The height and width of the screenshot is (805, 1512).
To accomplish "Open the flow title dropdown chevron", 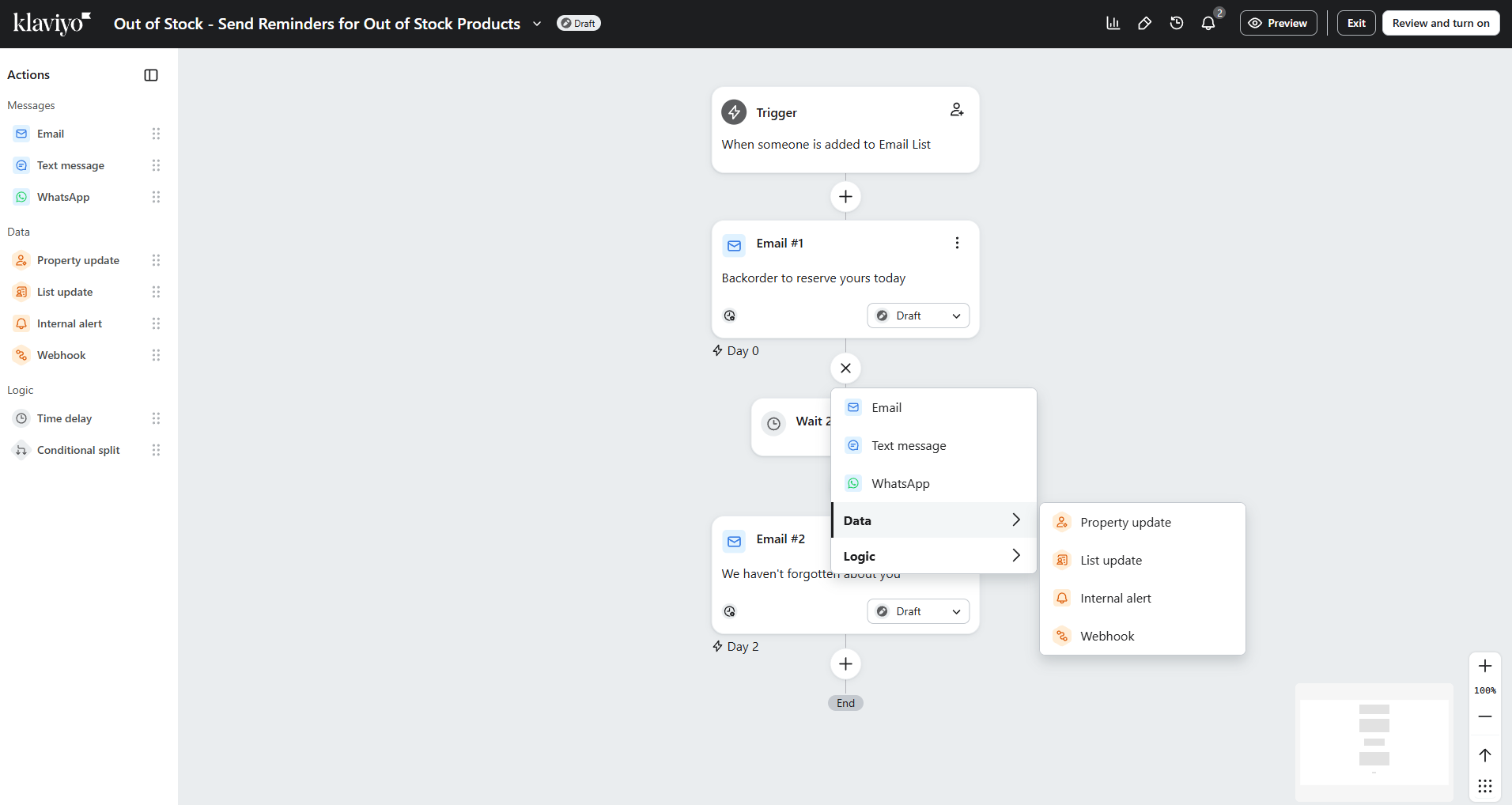I will [537, 24].
